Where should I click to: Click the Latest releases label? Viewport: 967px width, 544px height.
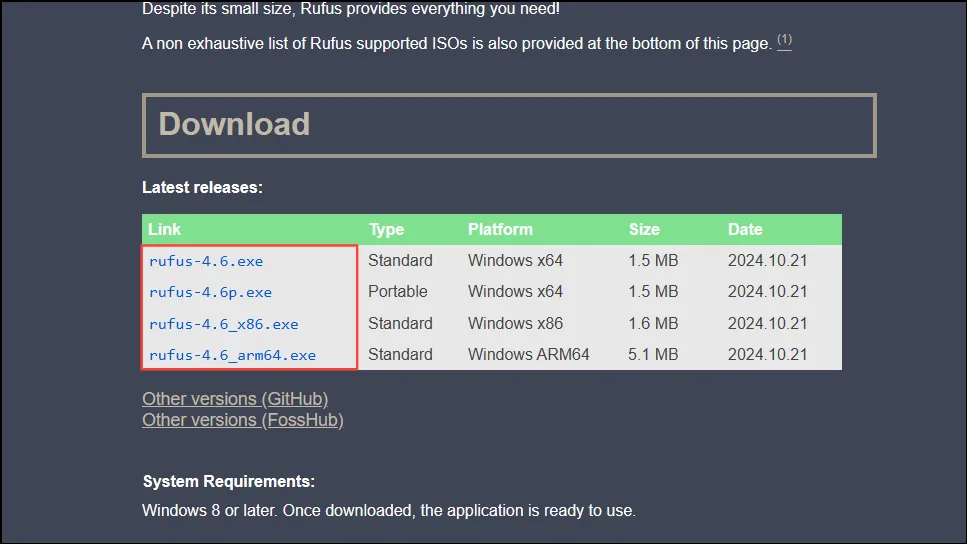pos(202,188)
